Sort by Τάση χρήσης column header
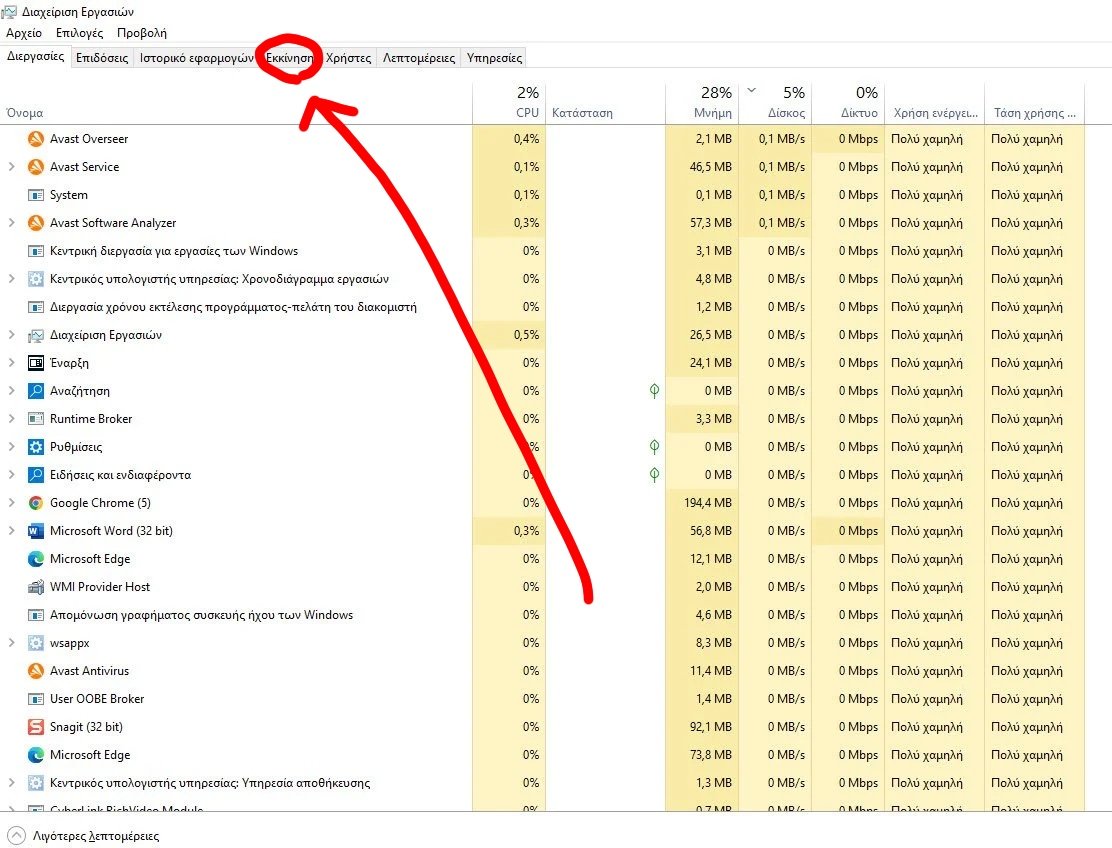The image size is (1112, 848). [1035, 104]
